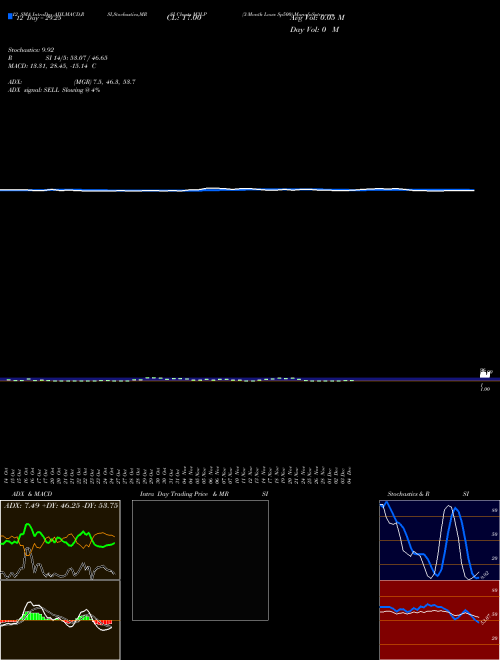The width and height of the screenshot is (500, 660).
Task: Open the RSI chart with the red background
Action: [x=439, y=620]
